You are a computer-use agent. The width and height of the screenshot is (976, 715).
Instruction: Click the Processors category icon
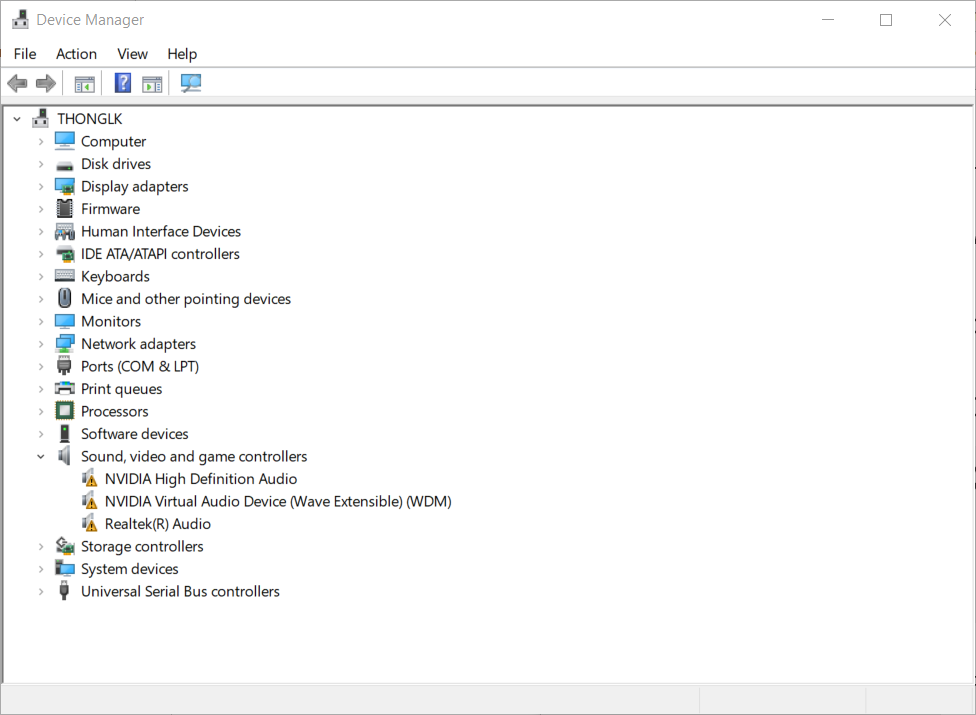(x=65, y=411)
